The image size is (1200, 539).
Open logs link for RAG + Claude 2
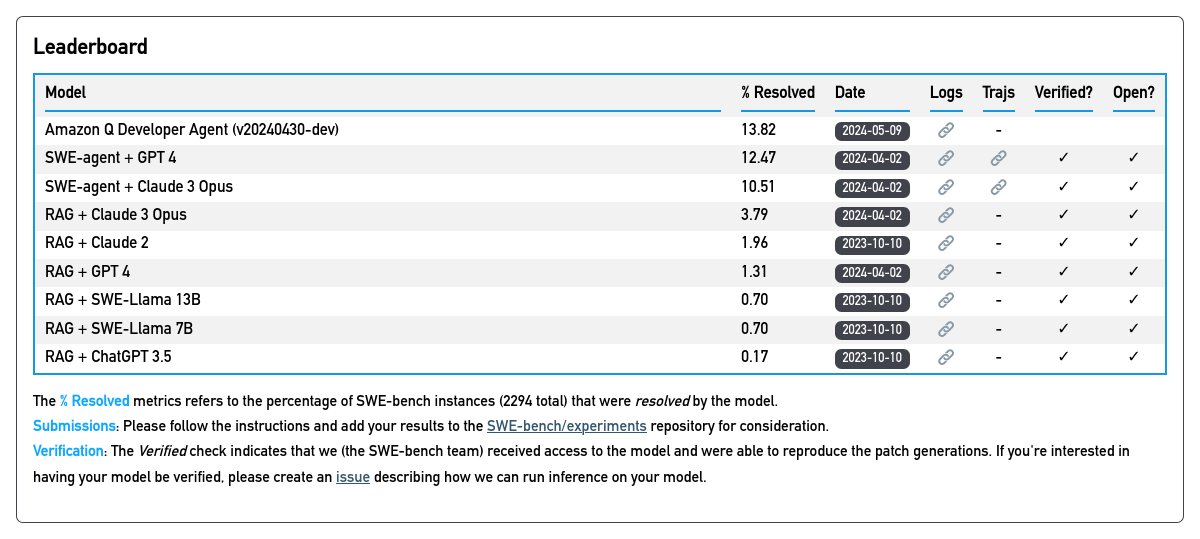946,243
